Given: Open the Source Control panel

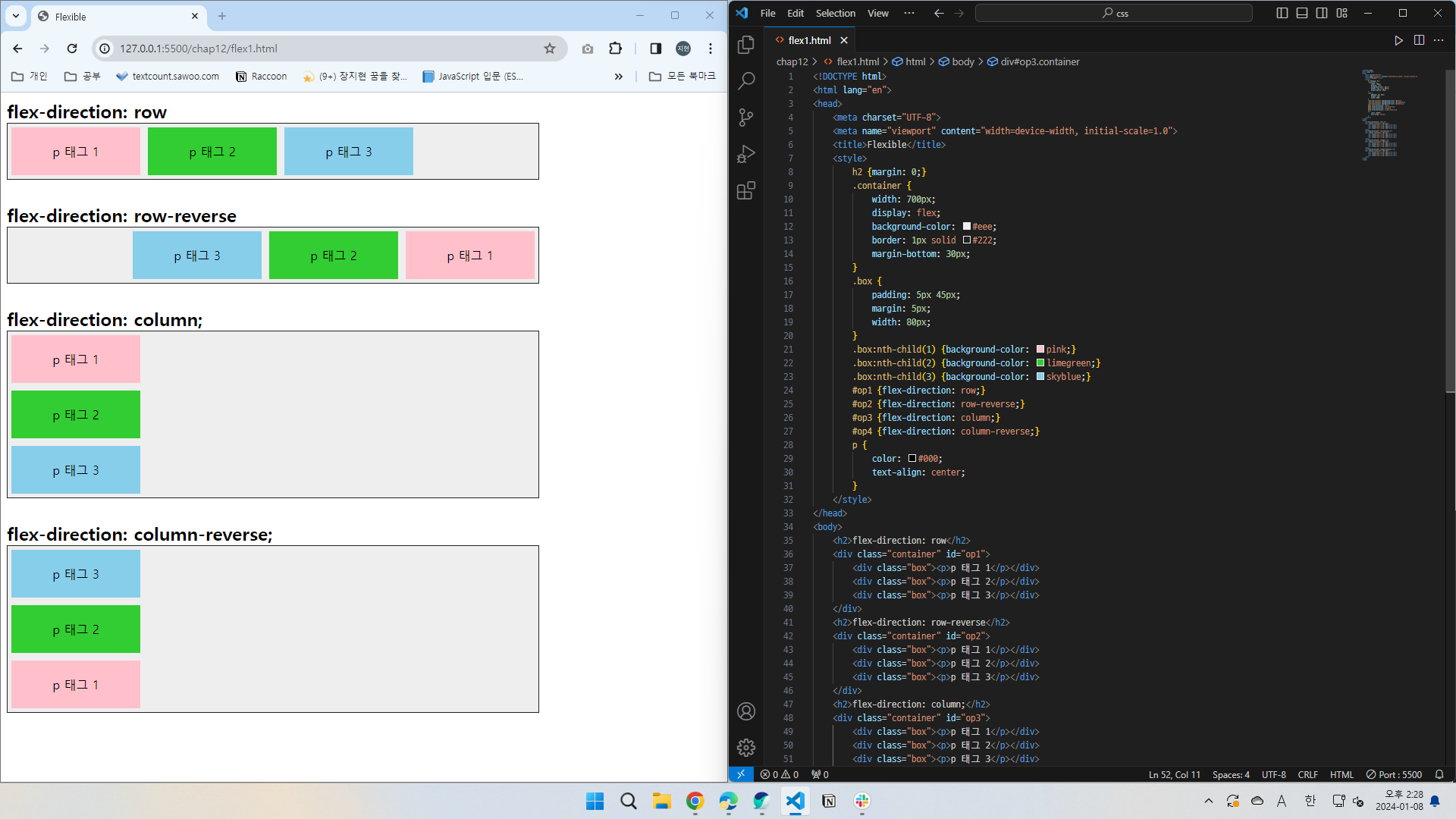Looking at the screenshot, I should (x=746, y=117).
